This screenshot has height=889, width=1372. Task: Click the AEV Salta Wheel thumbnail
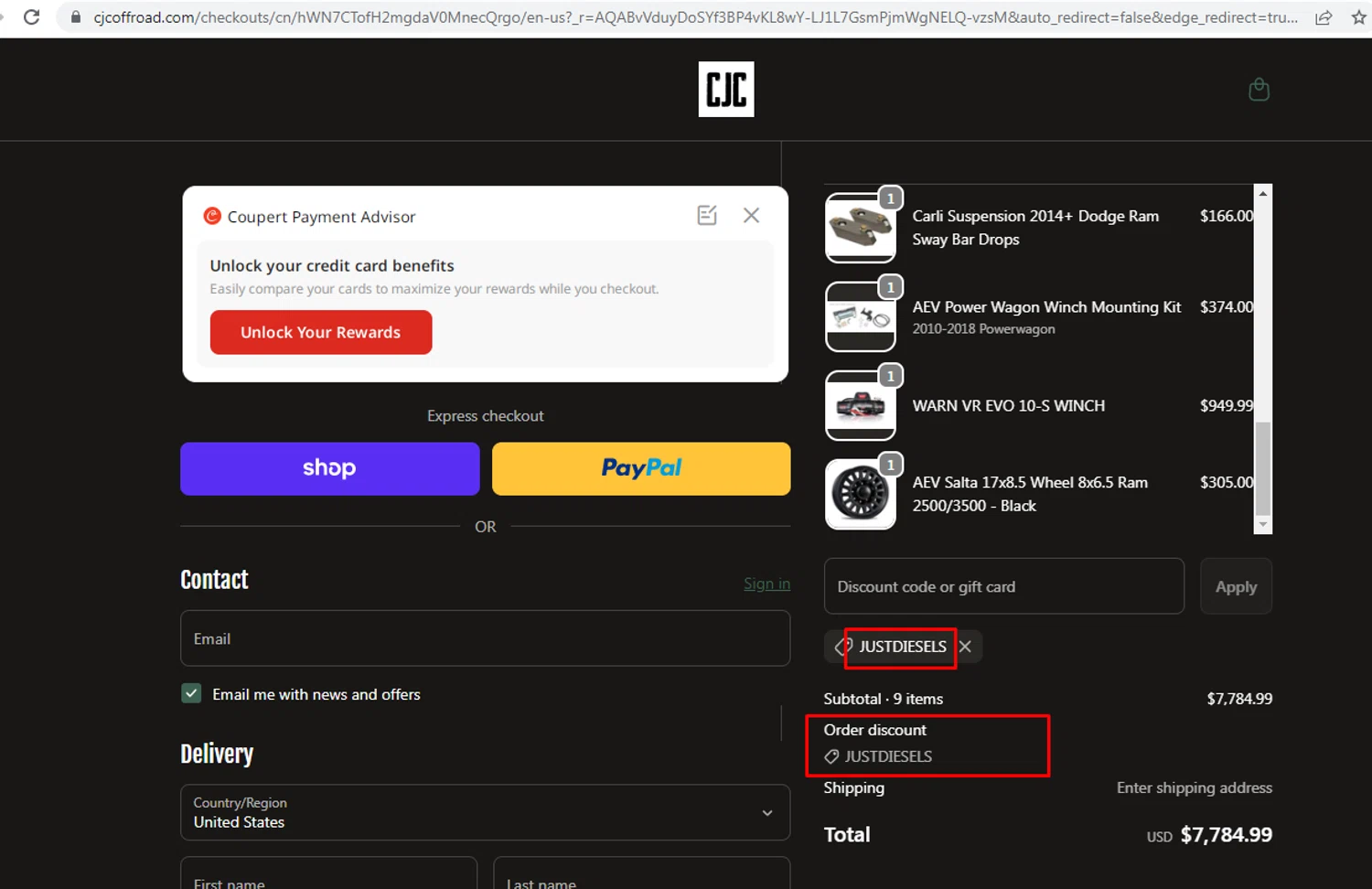click(x=861, y=494)
